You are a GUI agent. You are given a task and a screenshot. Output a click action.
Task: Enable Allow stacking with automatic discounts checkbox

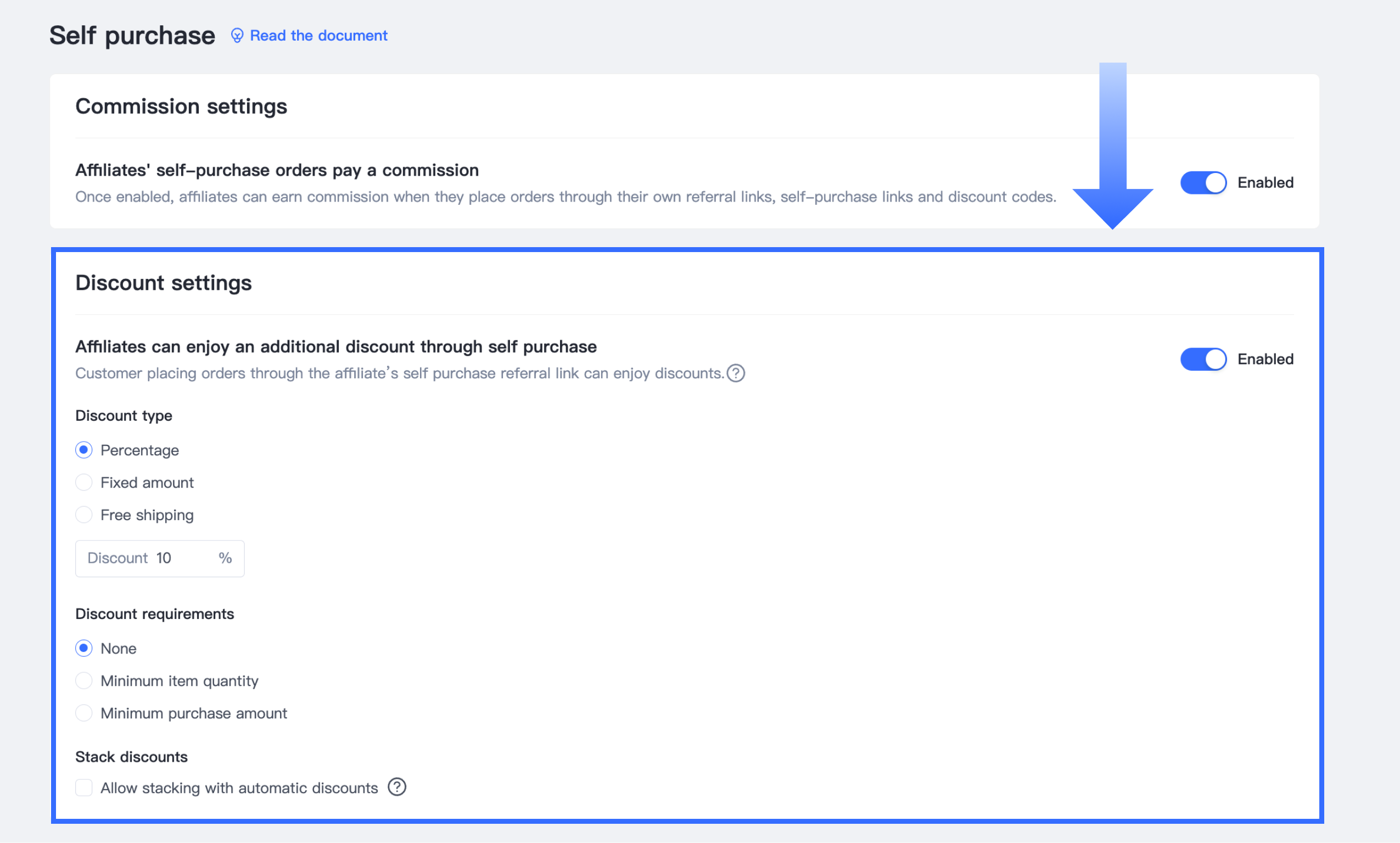coord(84,788)
